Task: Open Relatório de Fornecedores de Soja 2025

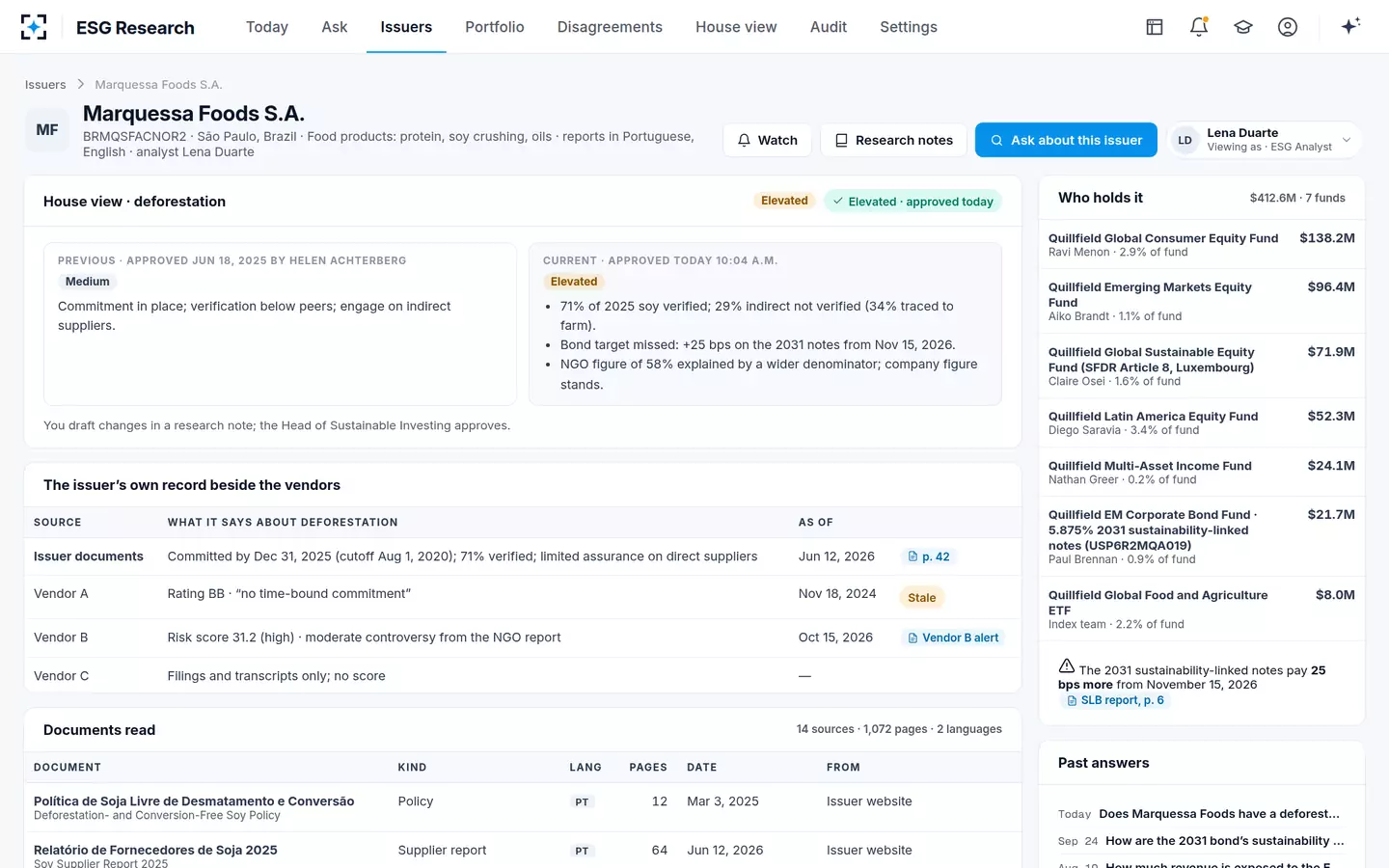Action: (x=155, y=851)
